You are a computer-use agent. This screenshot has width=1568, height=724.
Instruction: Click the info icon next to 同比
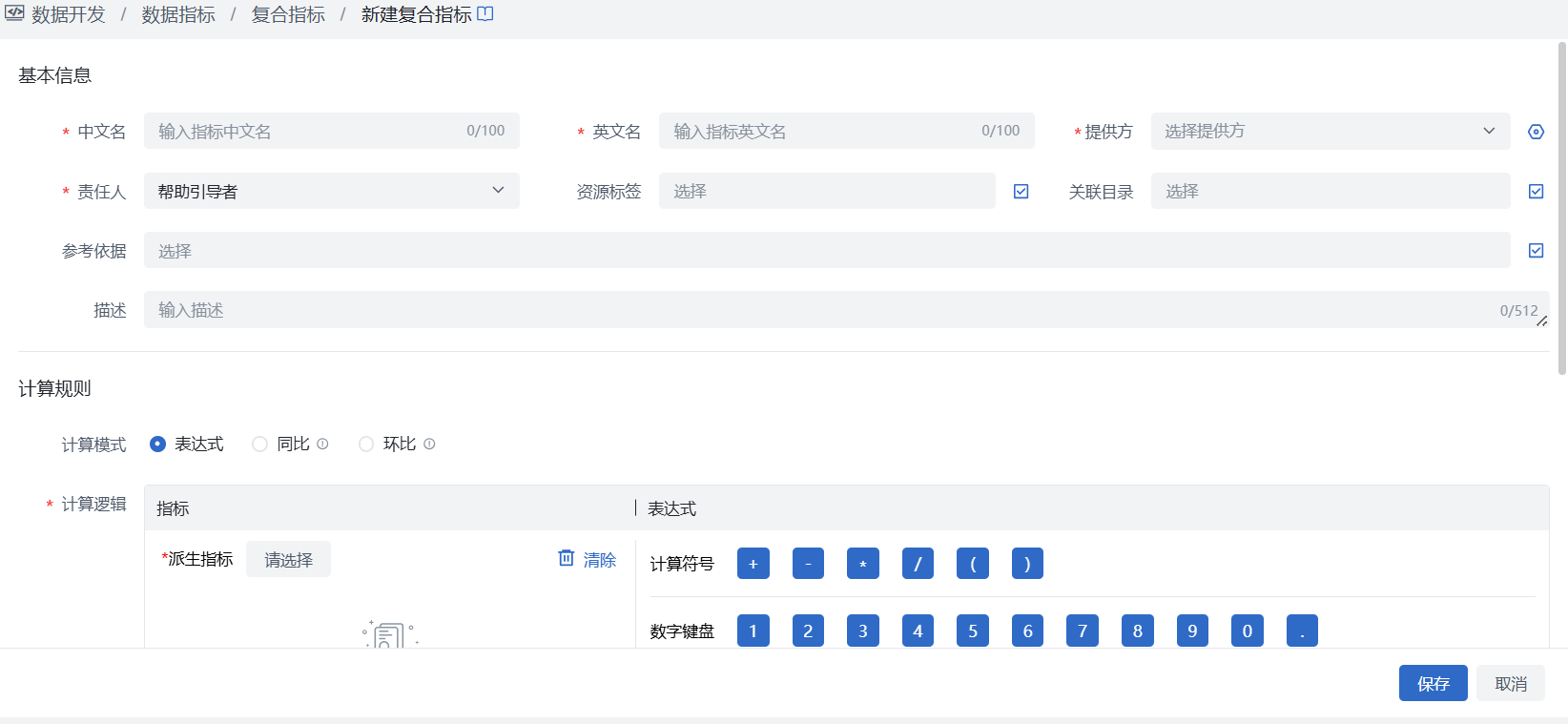[x=322, y=444]
